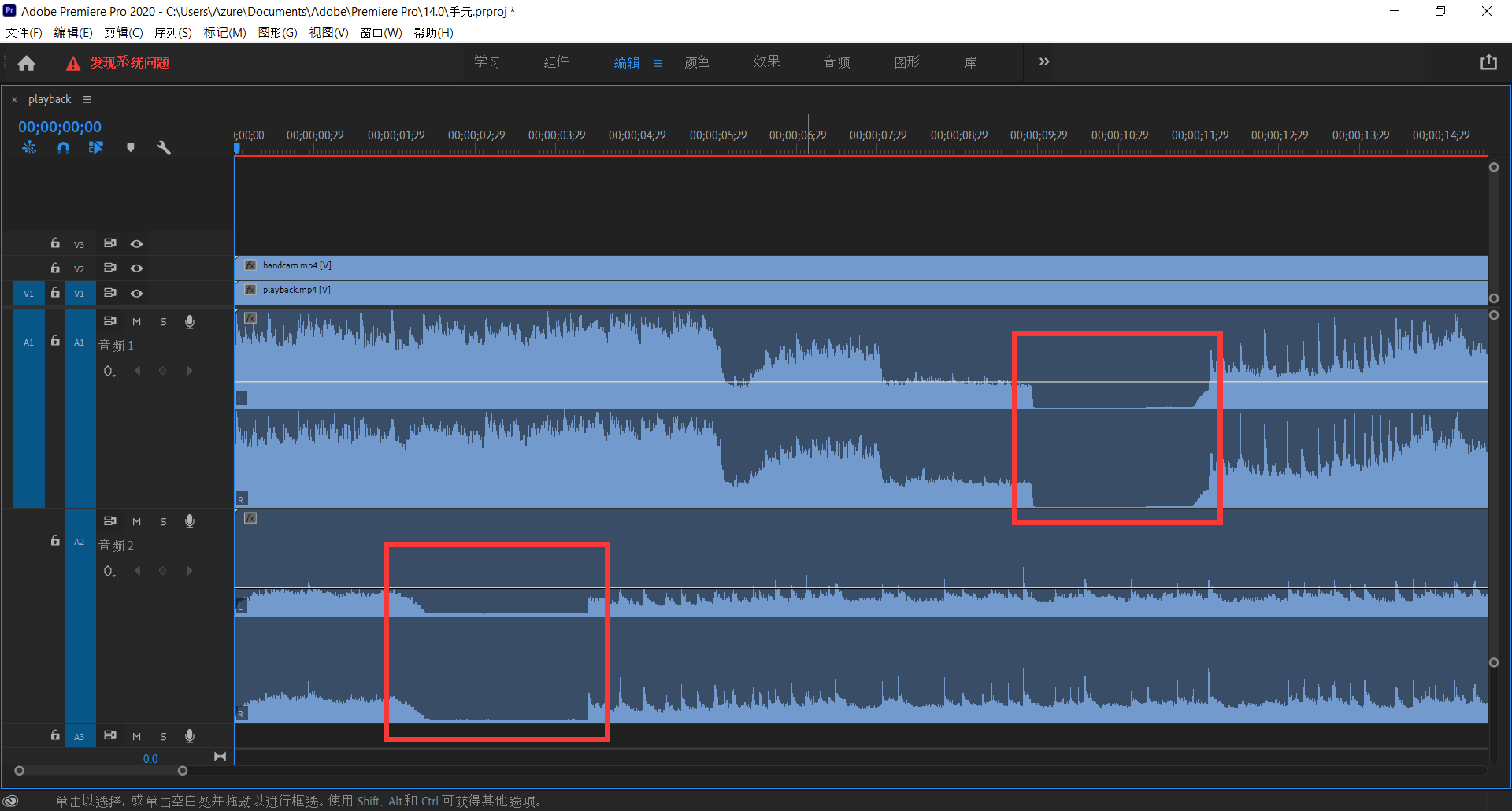Open the 文件(F) menu

(x=24, y=32)
